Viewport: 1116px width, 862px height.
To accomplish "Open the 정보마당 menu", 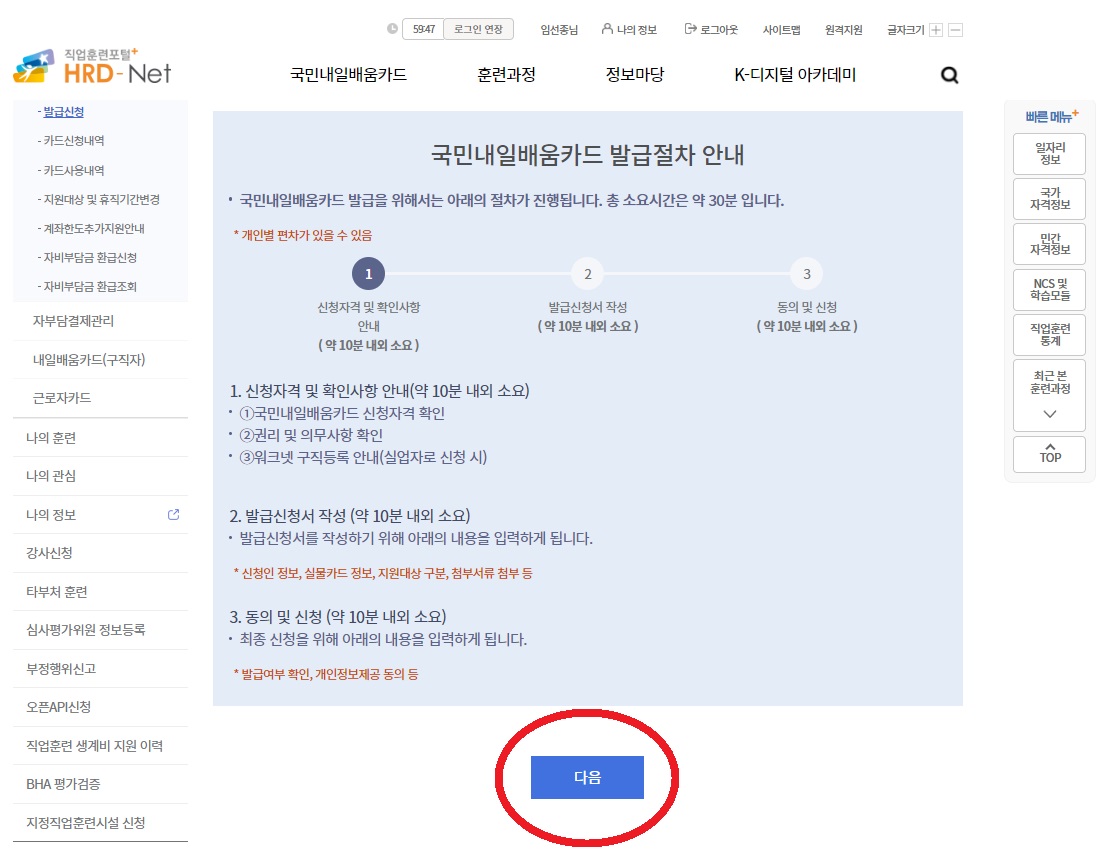I will pos(634,74).
